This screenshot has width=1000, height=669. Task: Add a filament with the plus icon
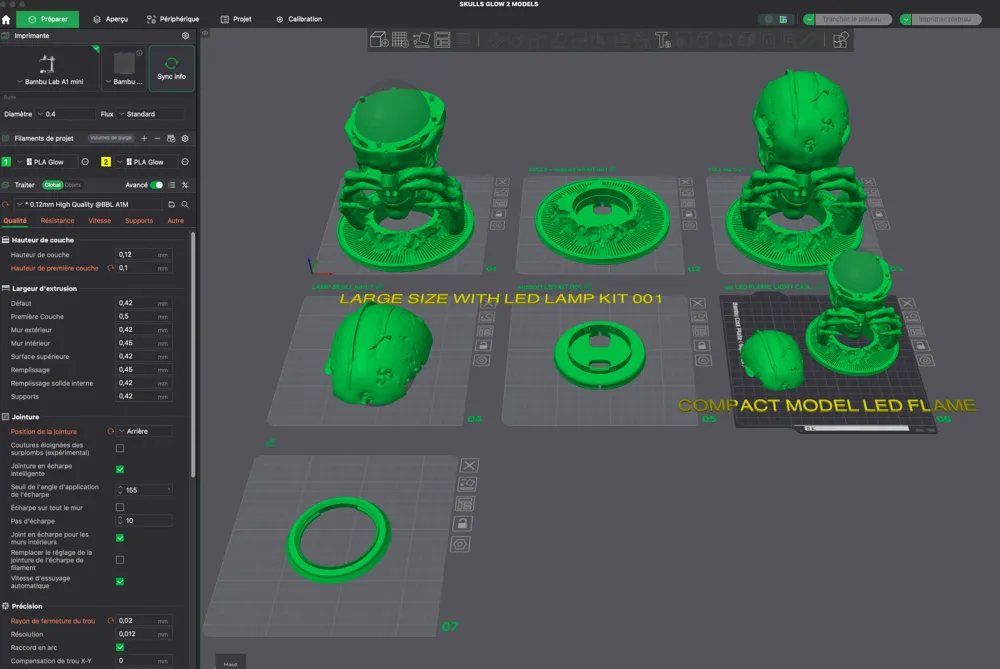144,138
